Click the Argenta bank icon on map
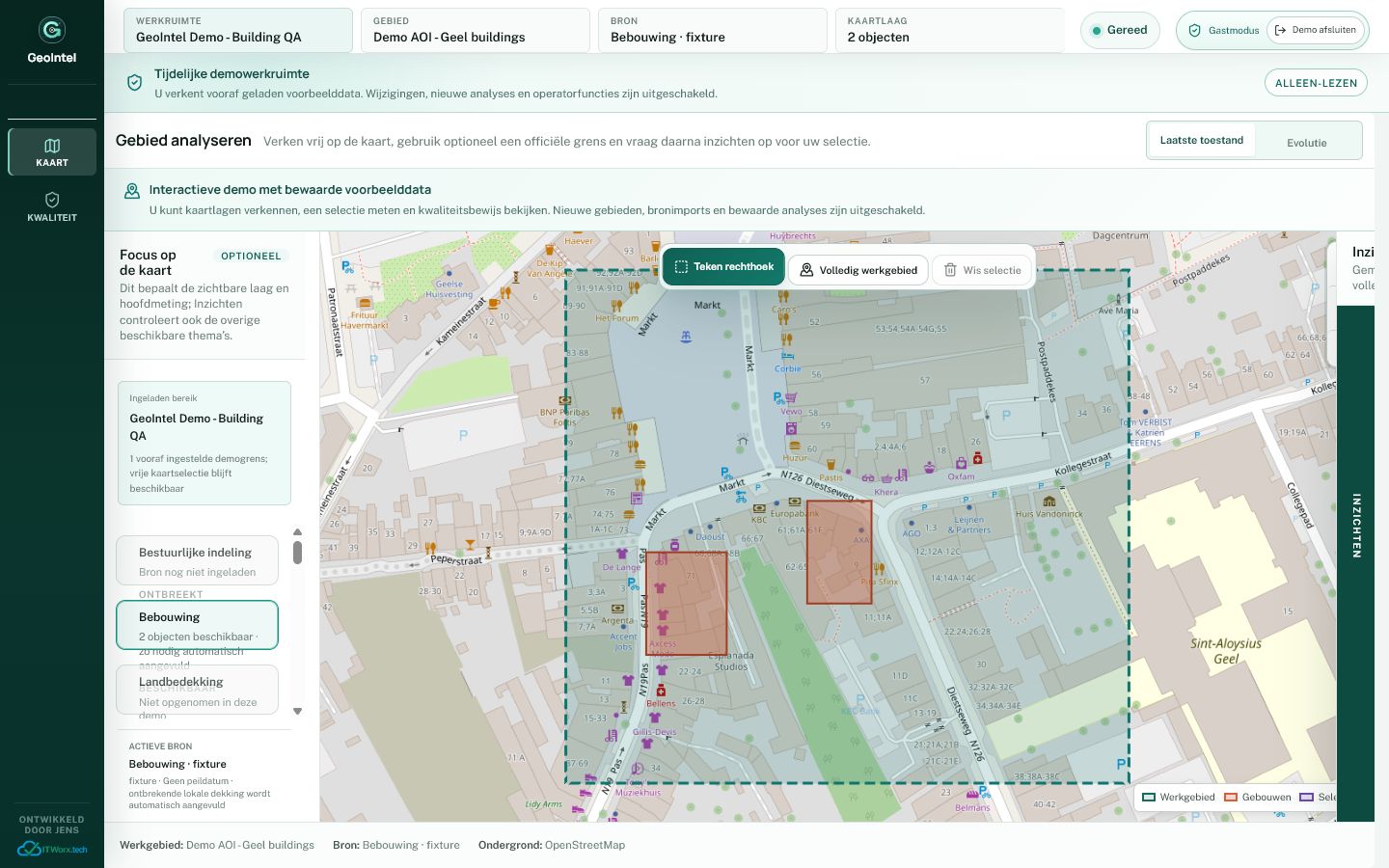Image resolution: width=1389 pixels, height=868 pixels. (x=617, y=609)
